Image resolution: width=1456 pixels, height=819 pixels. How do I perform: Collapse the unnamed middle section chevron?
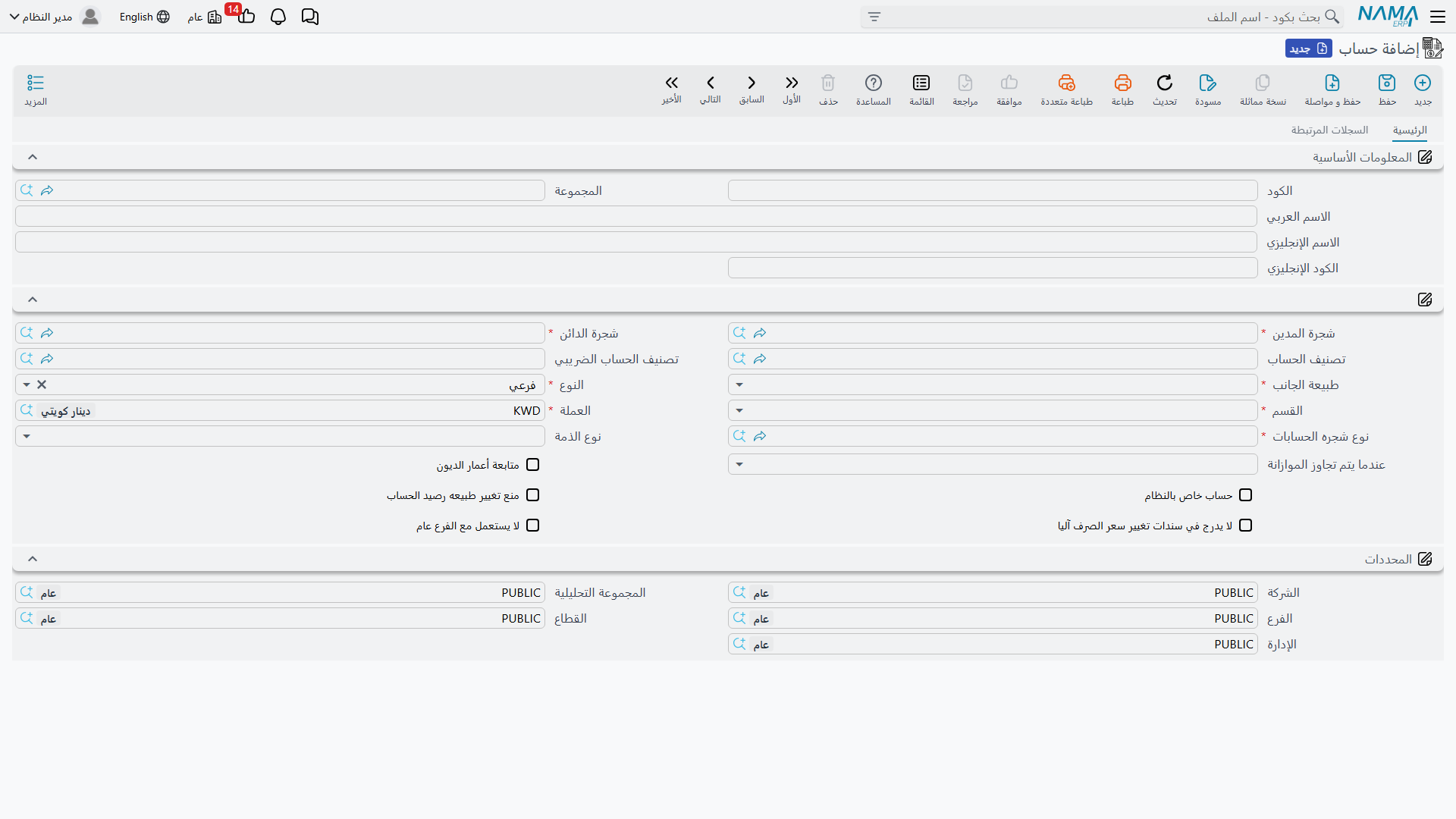coord(33,300)
